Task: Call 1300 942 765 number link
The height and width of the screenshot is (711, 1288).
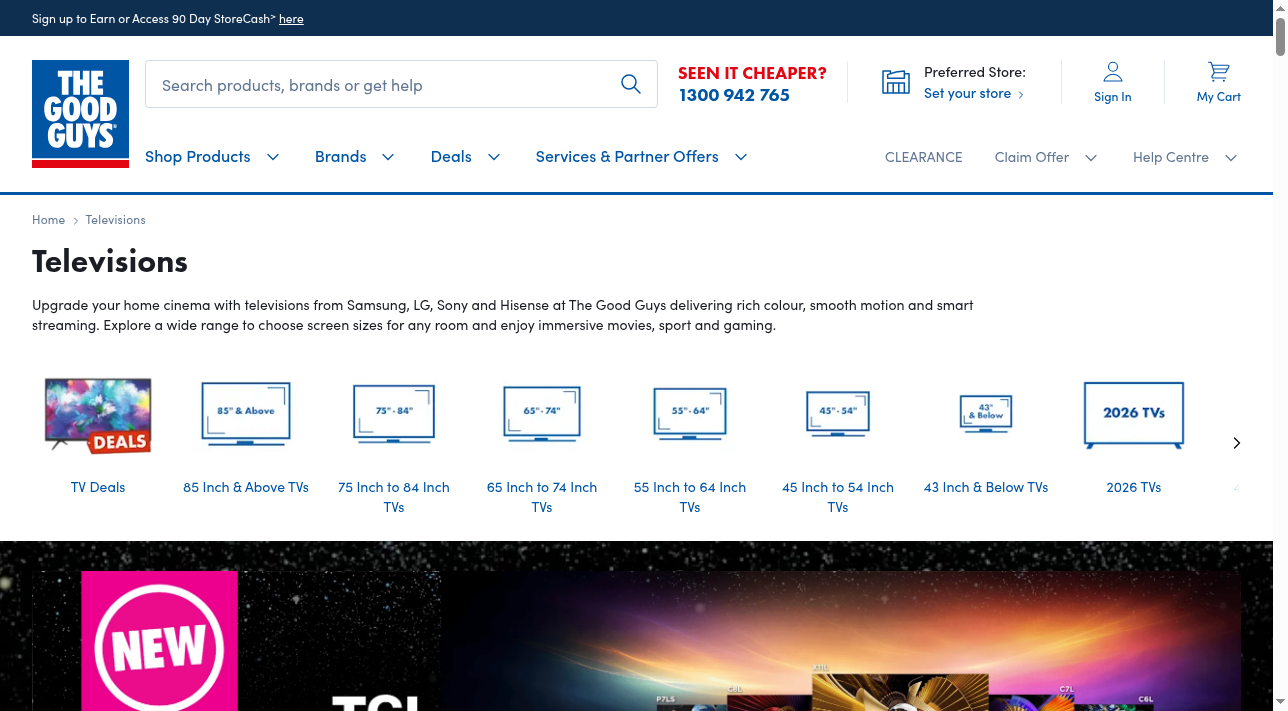Action: (x=734, y=95)
